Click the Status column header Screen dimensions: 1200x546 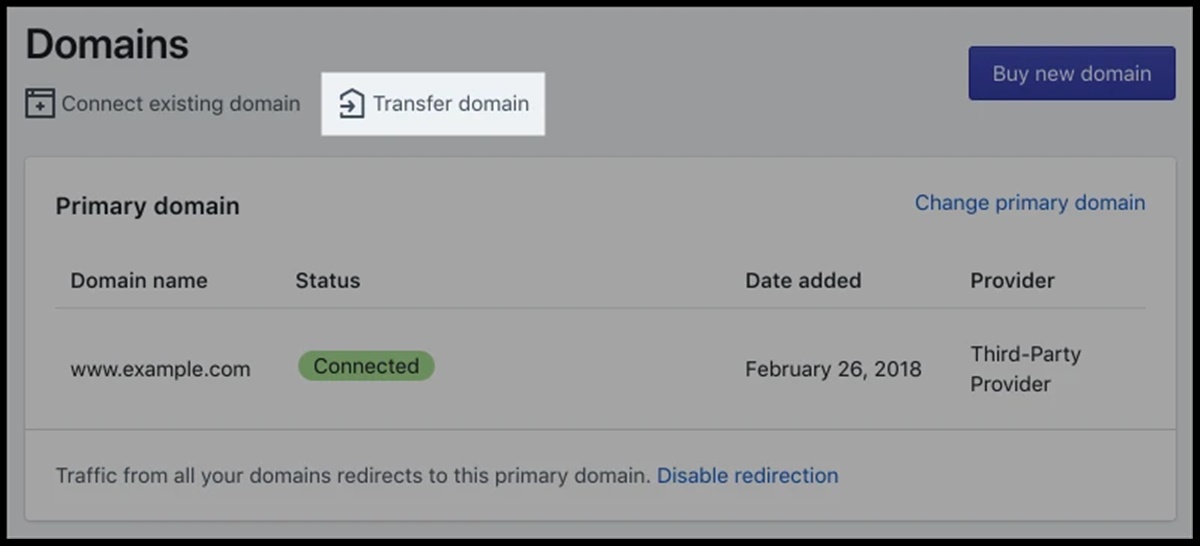pyautogui.click(x=327, y=281)
